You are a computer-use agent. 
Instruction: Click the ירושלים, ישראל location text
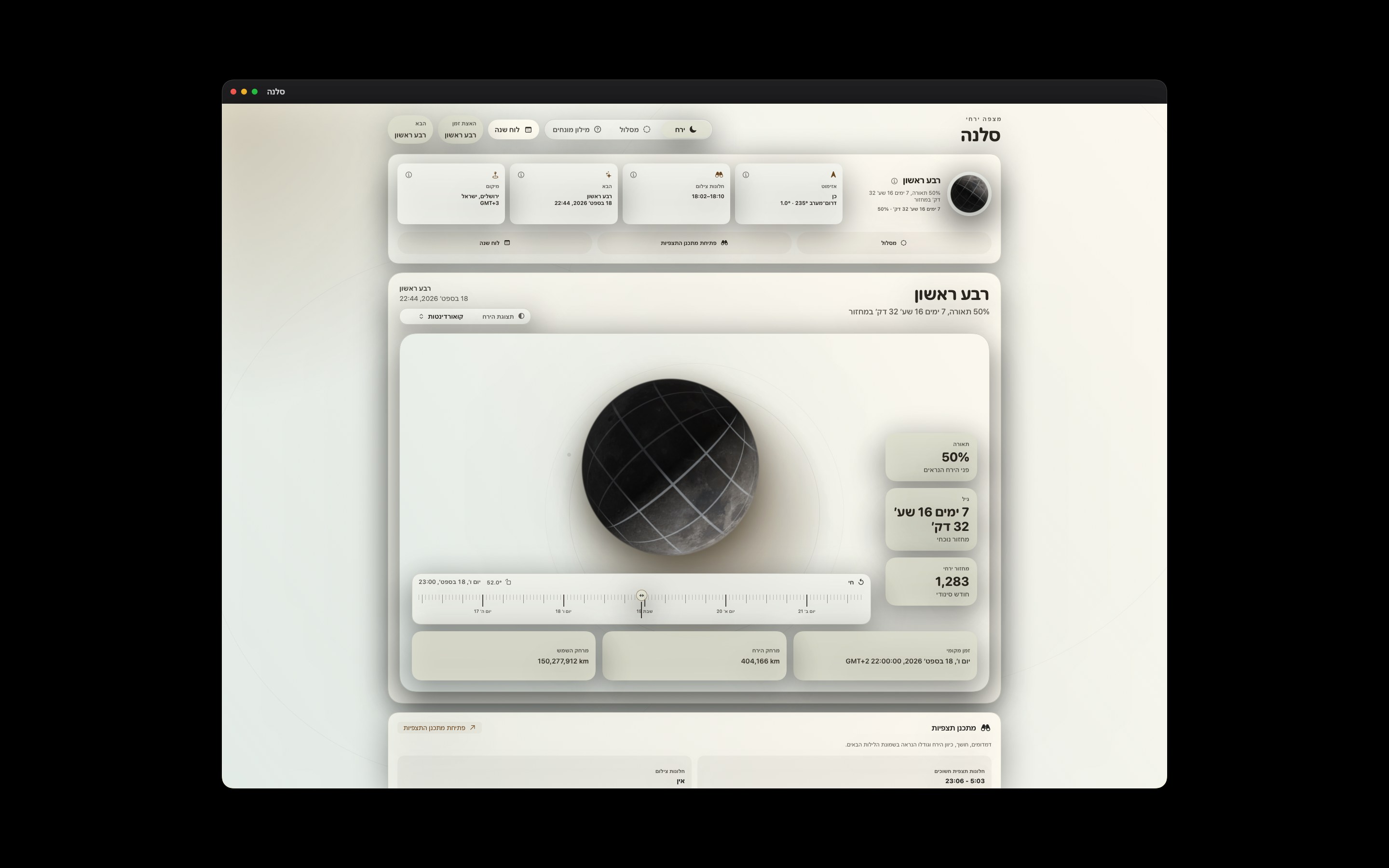[480, 196]
